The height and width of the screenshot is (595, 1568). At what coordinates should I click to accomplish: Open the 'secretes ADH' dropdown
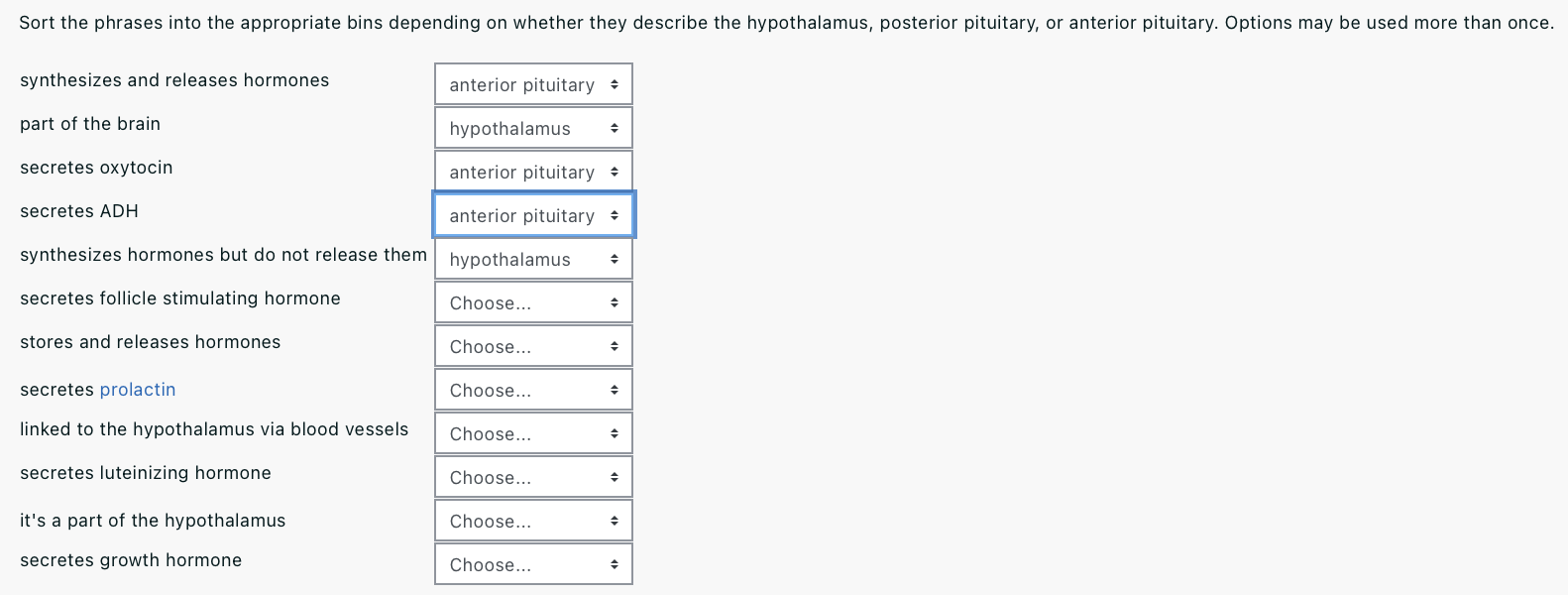(533, 215)
